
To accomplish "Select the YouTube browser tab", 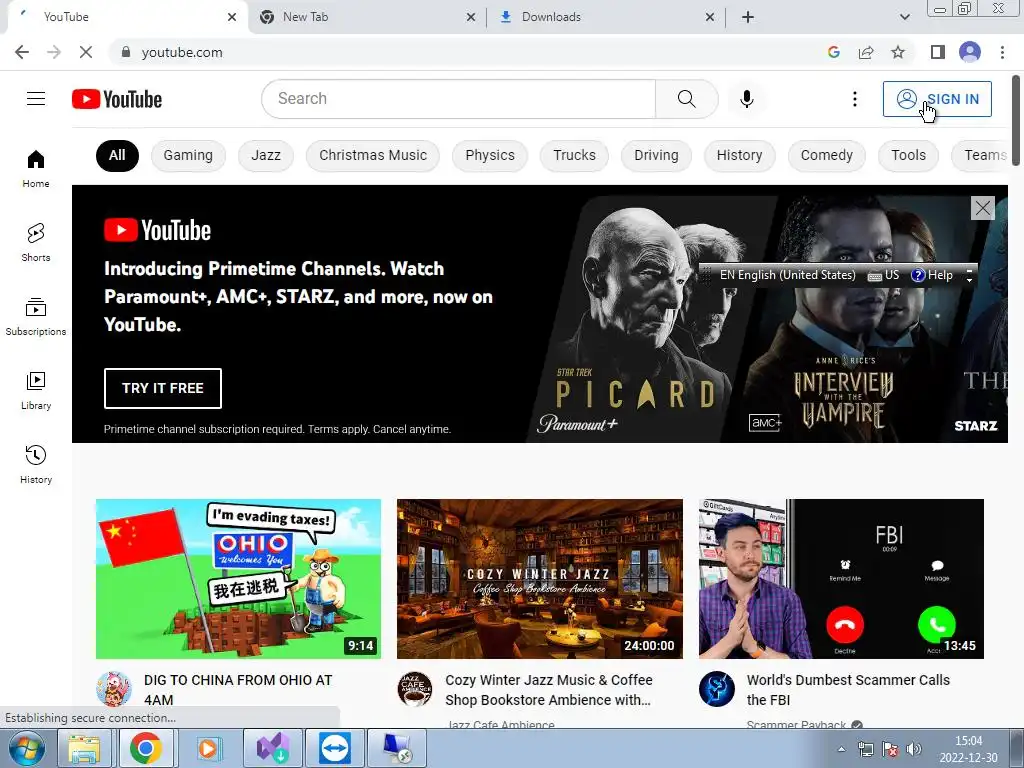I will click(x=127, y=17).
